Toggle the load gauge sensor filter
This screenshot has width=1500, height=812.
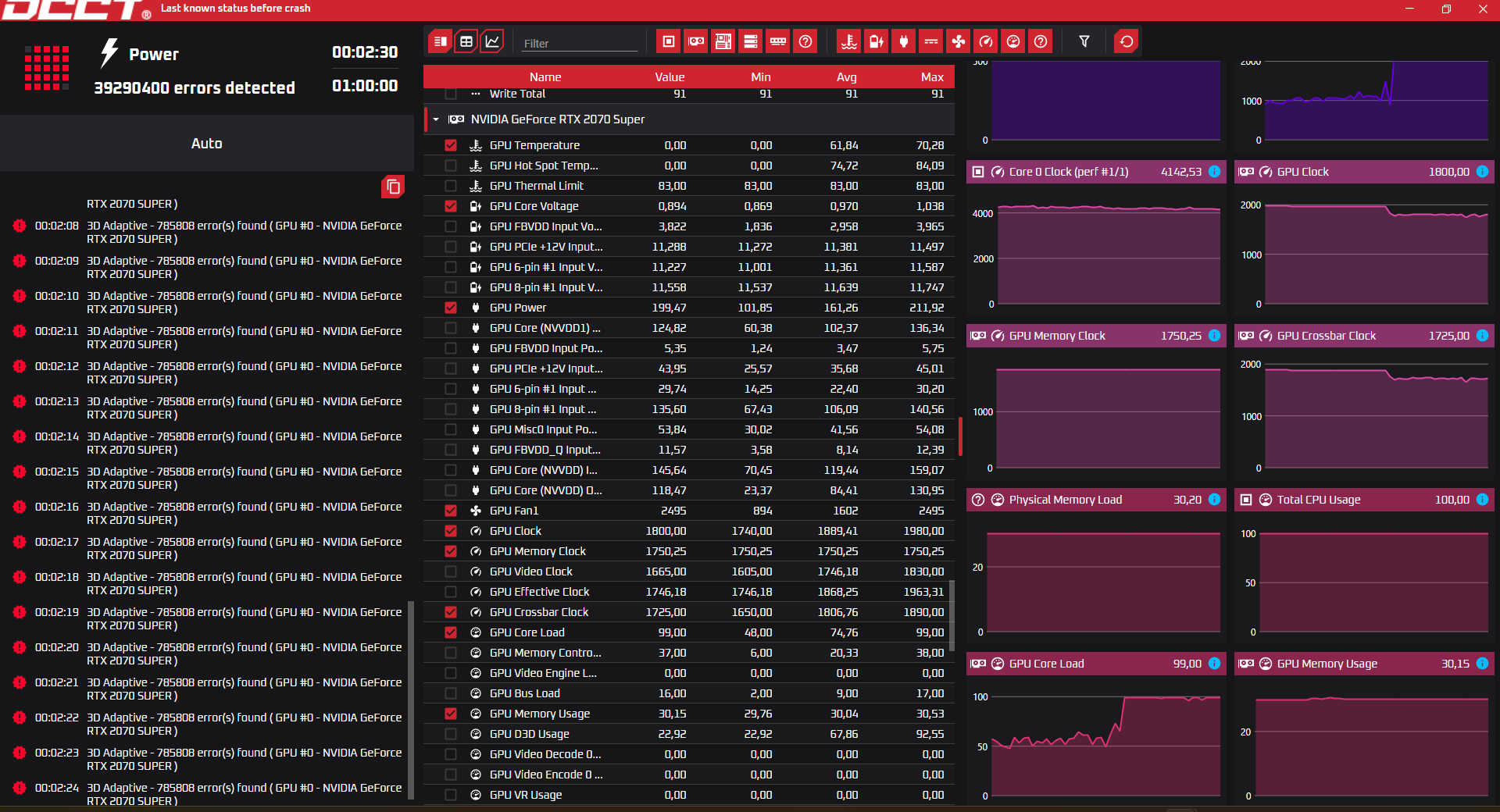(x=1013, y=41)
